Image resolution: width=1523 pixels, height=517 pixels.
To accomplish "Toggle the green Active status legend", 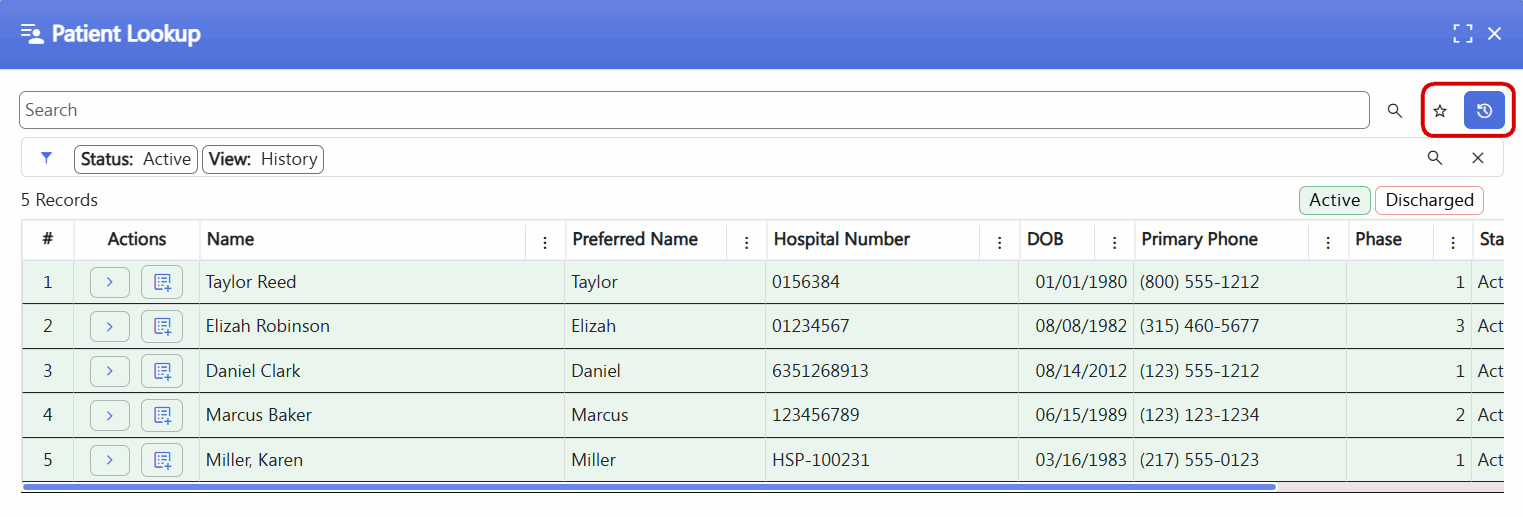I will (1335, 200).
